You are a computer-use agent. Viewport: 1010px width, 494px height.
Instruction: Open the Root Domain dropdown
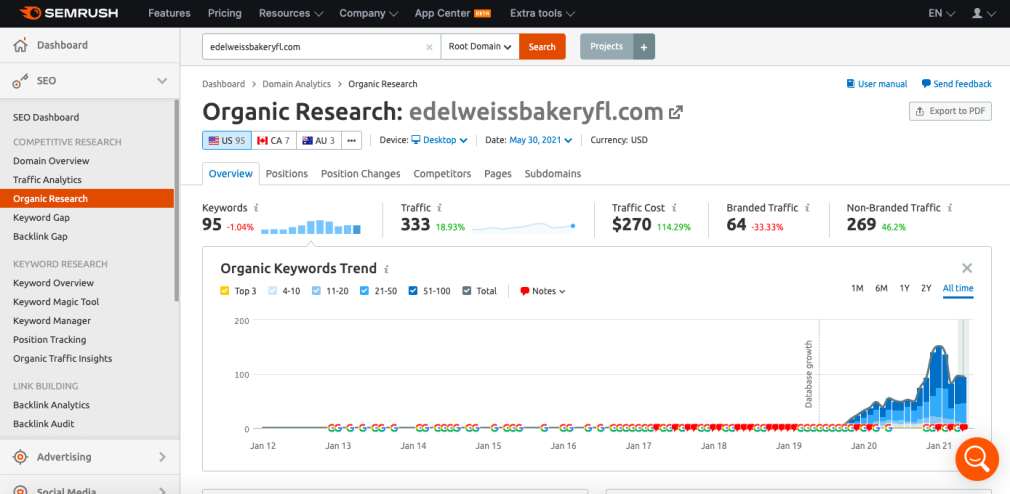480,47
